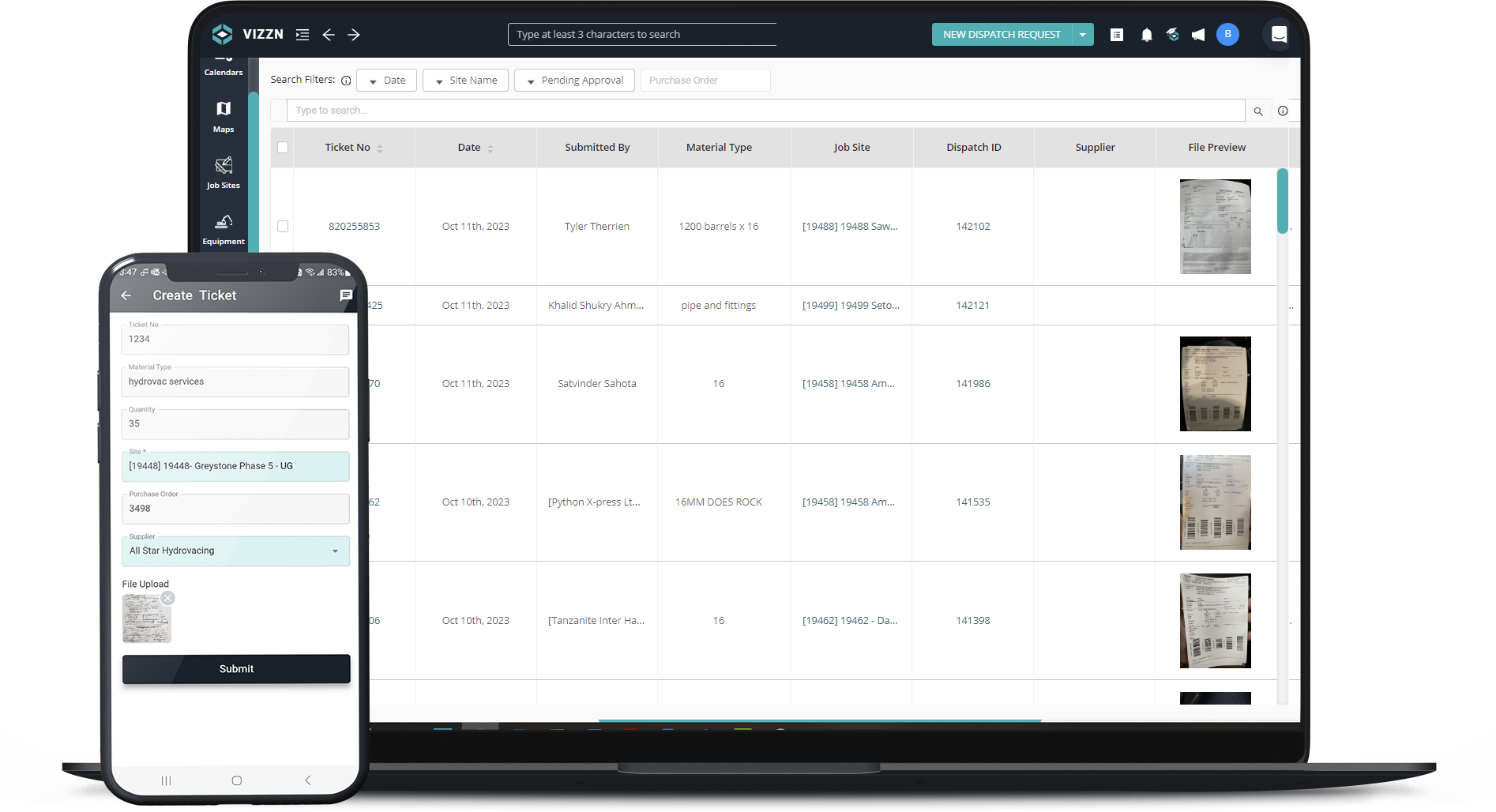Screen dimensions: 1496x812
Task: Select the Job Sites sidebar icon
Action: tap(224, 171)
